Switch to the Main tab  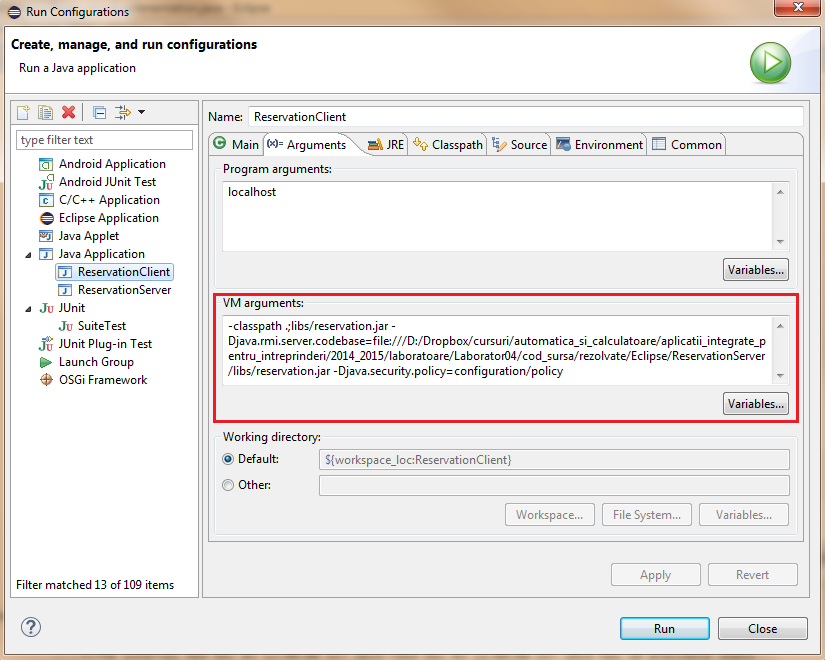pos(236,145)
